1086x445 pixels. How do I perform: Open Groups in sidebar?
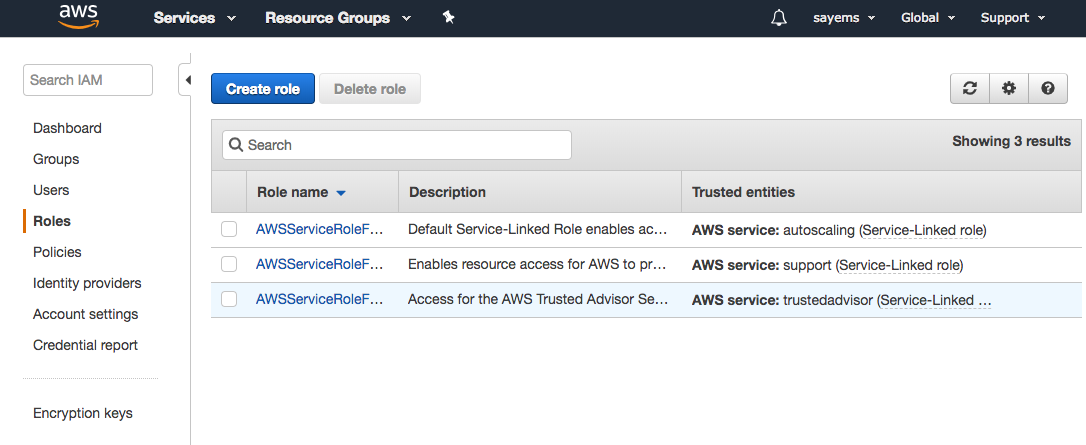coord(56,159)
